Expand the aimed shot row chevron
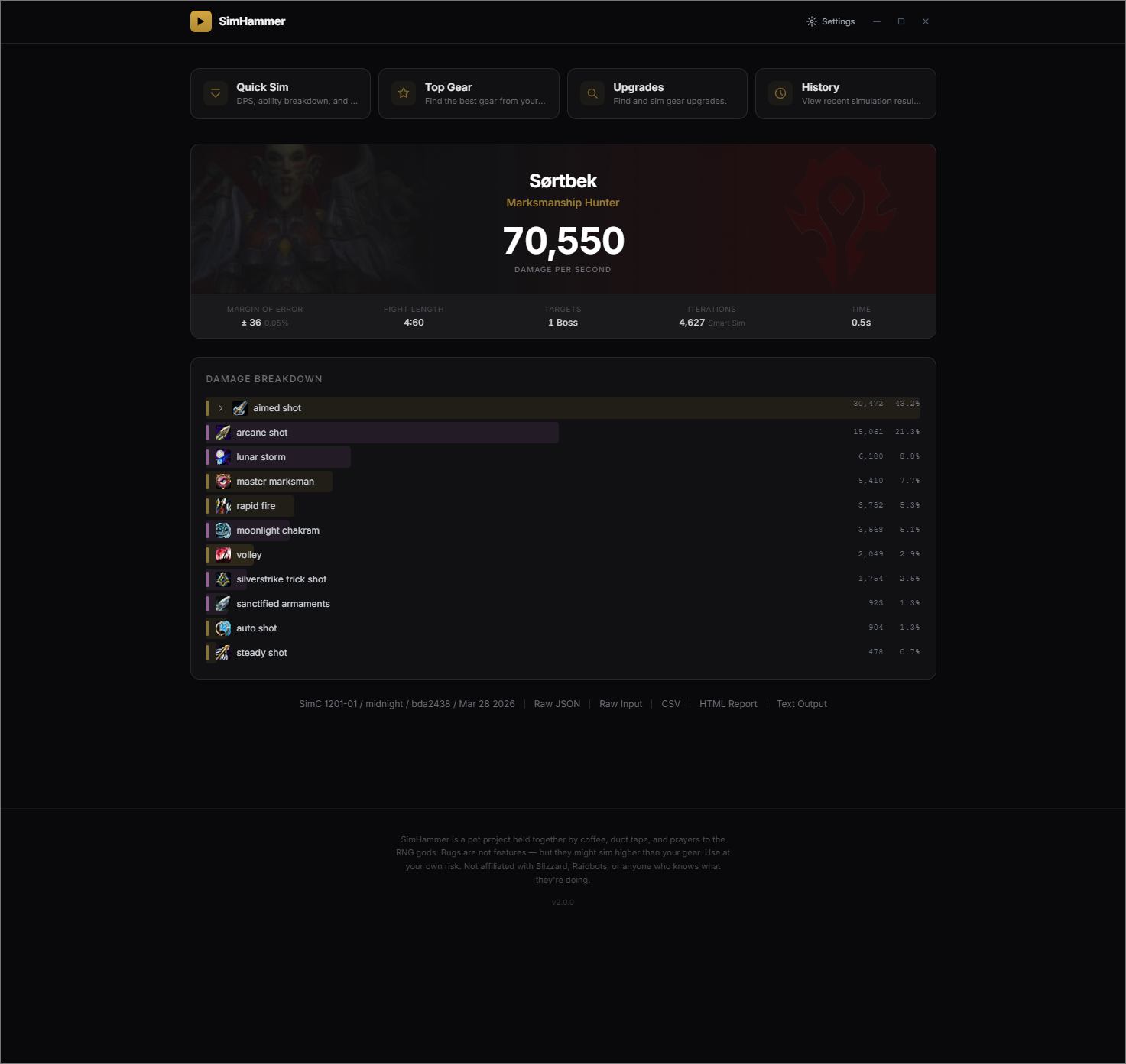The image size is (1126, 1064). pos(221,408)
